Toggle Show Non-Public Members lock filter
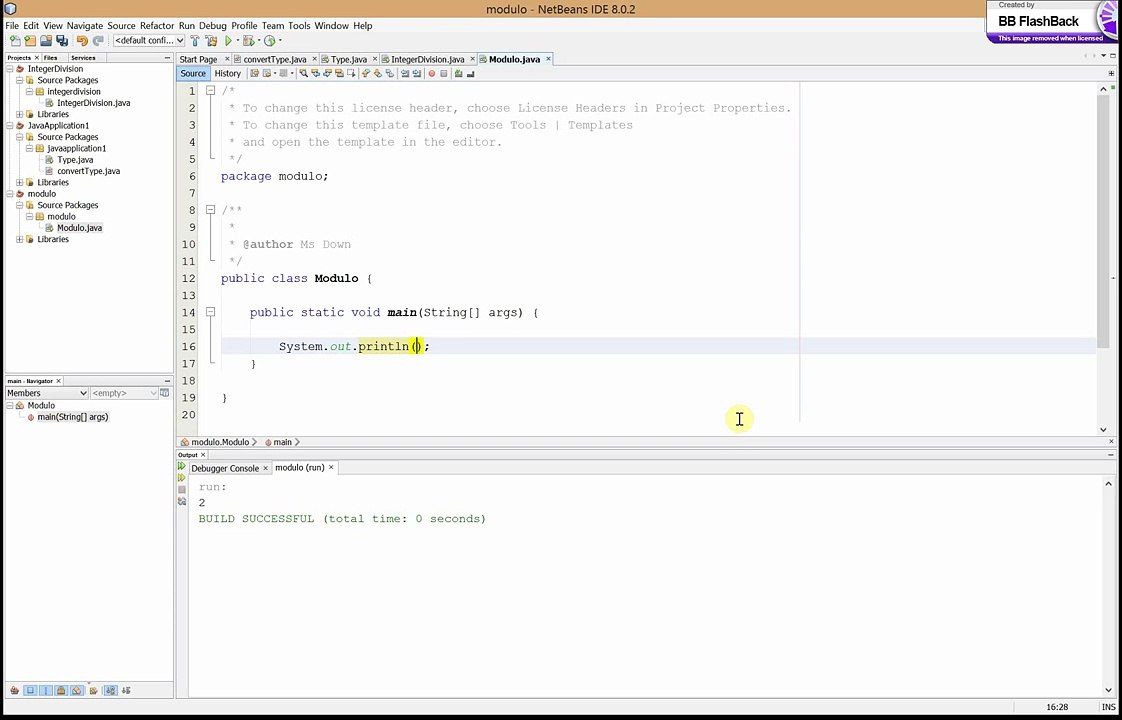The image size is (1122, 720). (x=61, y=691)
